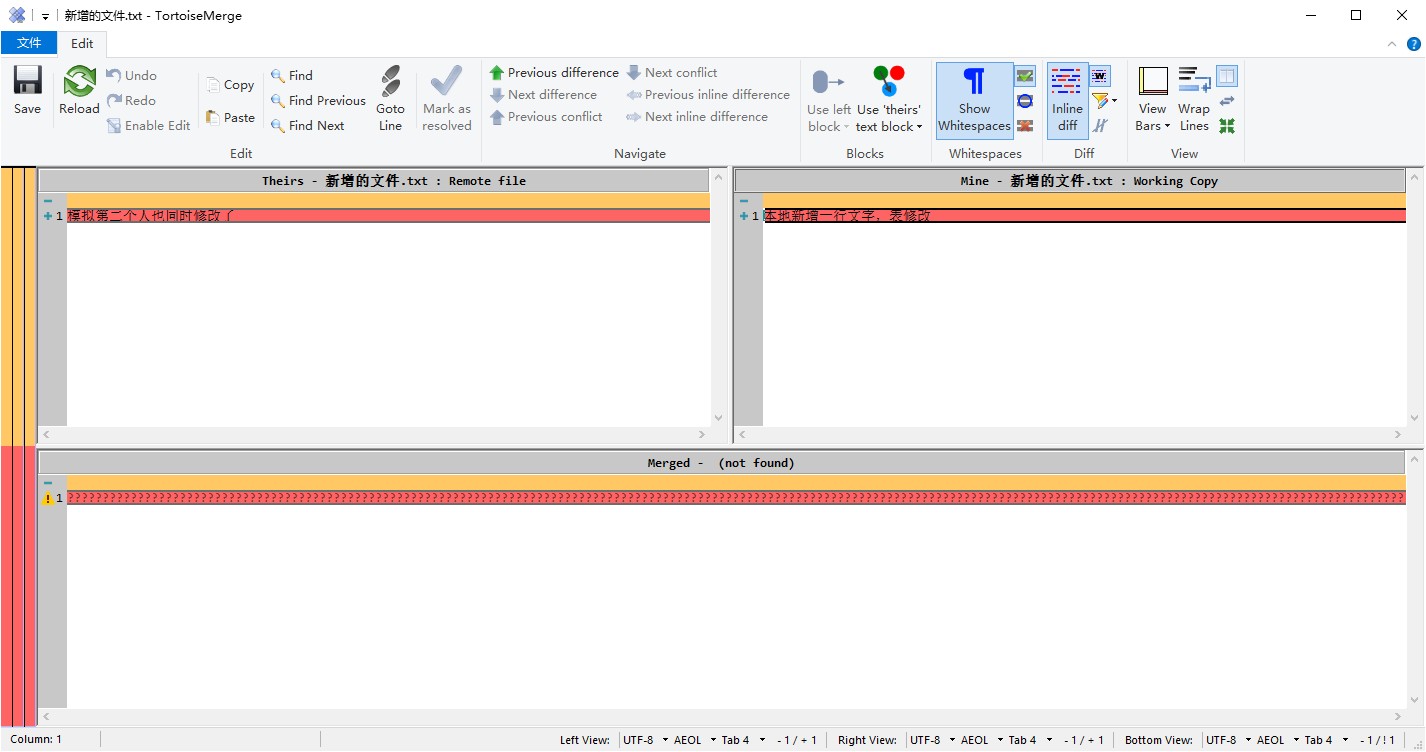Click the Theirs pane horizontal scrollbar
This screenshot has width=1426, height=752.
(x=374, y=435)
